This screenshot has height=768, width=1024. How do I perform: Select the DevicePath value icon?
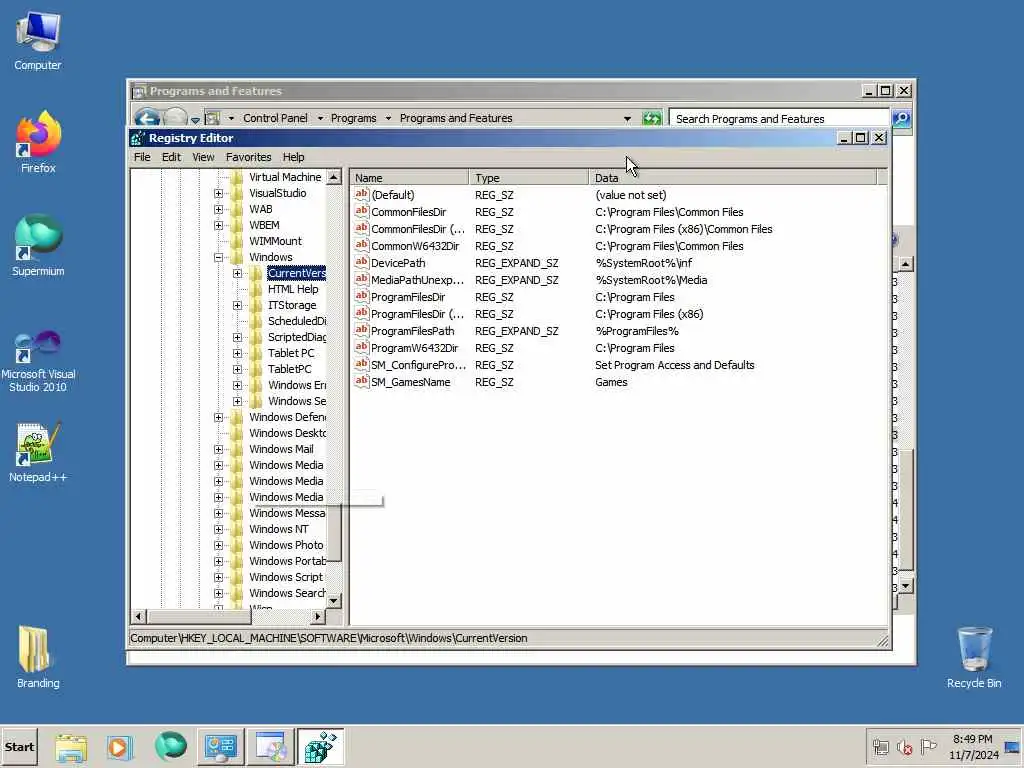(361, 262)
